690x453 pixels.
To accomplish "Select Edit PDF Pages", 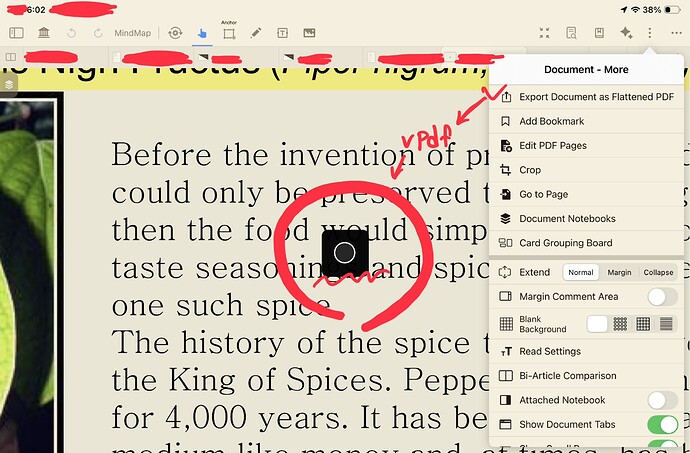I will (552, 146).
